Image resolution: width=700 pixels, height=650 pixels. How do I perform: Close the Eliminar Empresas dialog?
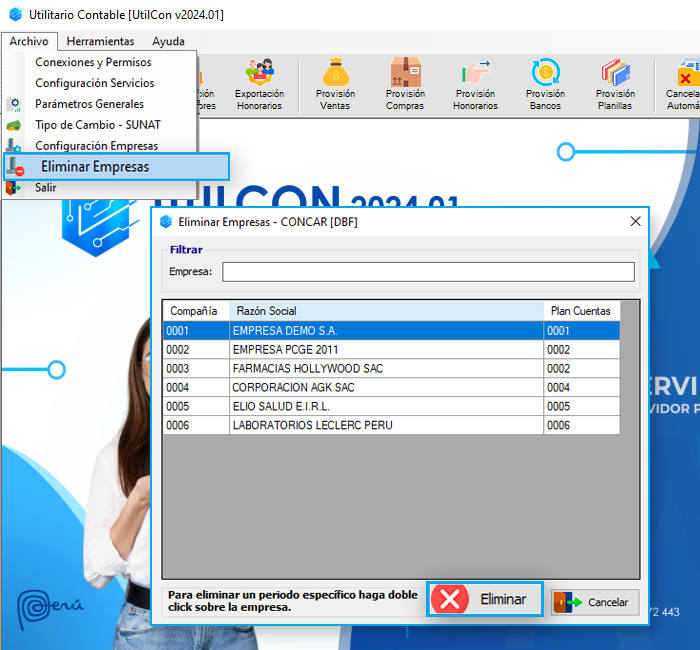(636, 221)
